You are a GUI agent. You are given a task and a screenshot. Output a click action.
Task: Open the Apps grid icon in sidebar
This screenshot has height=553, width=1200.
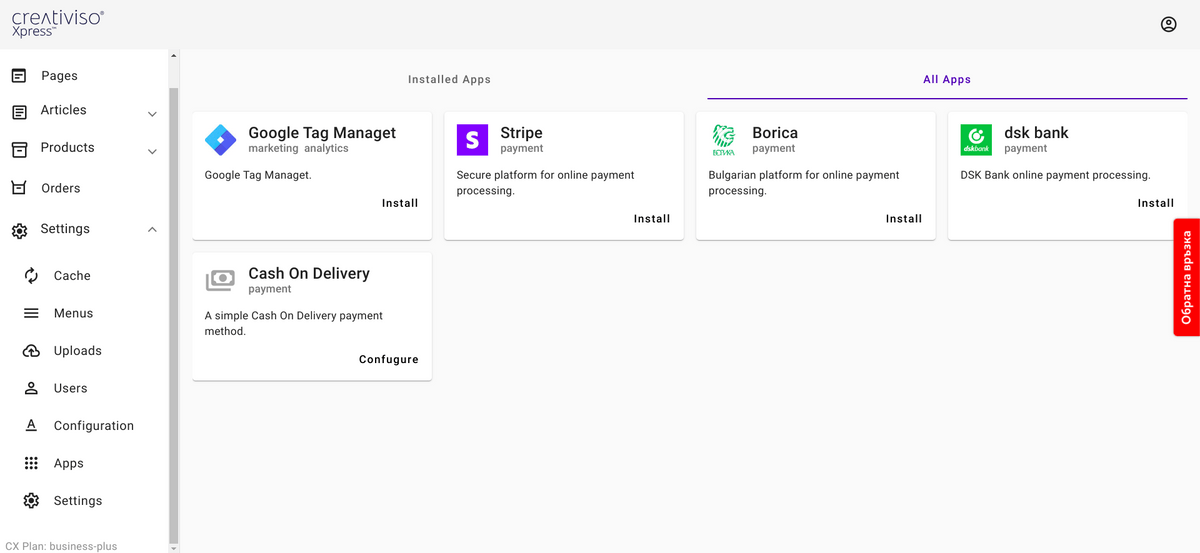coord(32,463)
